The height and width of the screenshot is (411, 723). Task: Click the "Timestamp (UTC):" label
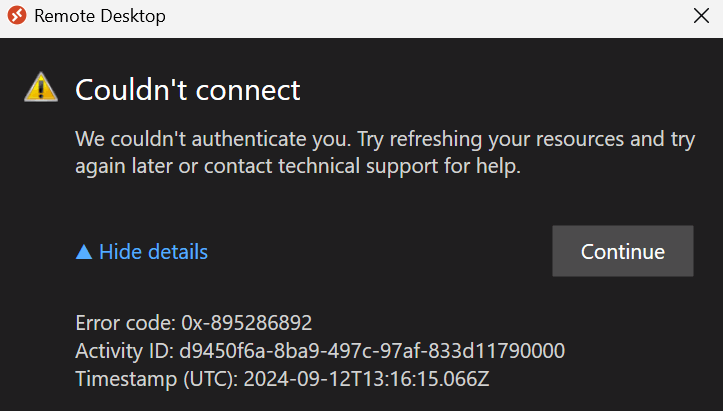157,379
